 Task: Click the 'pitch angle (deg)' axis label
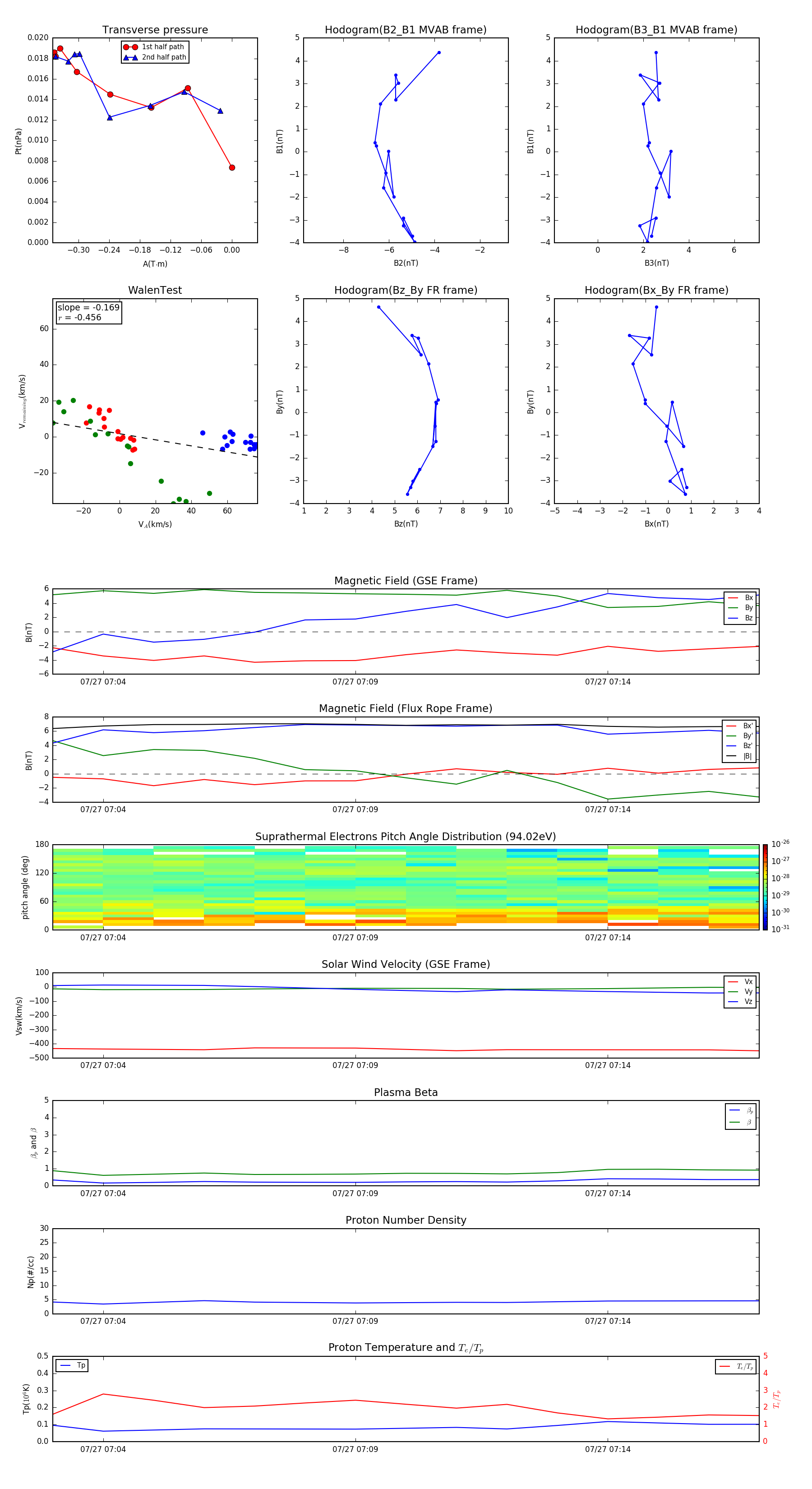pyautogui.click(x=25, y=887)
